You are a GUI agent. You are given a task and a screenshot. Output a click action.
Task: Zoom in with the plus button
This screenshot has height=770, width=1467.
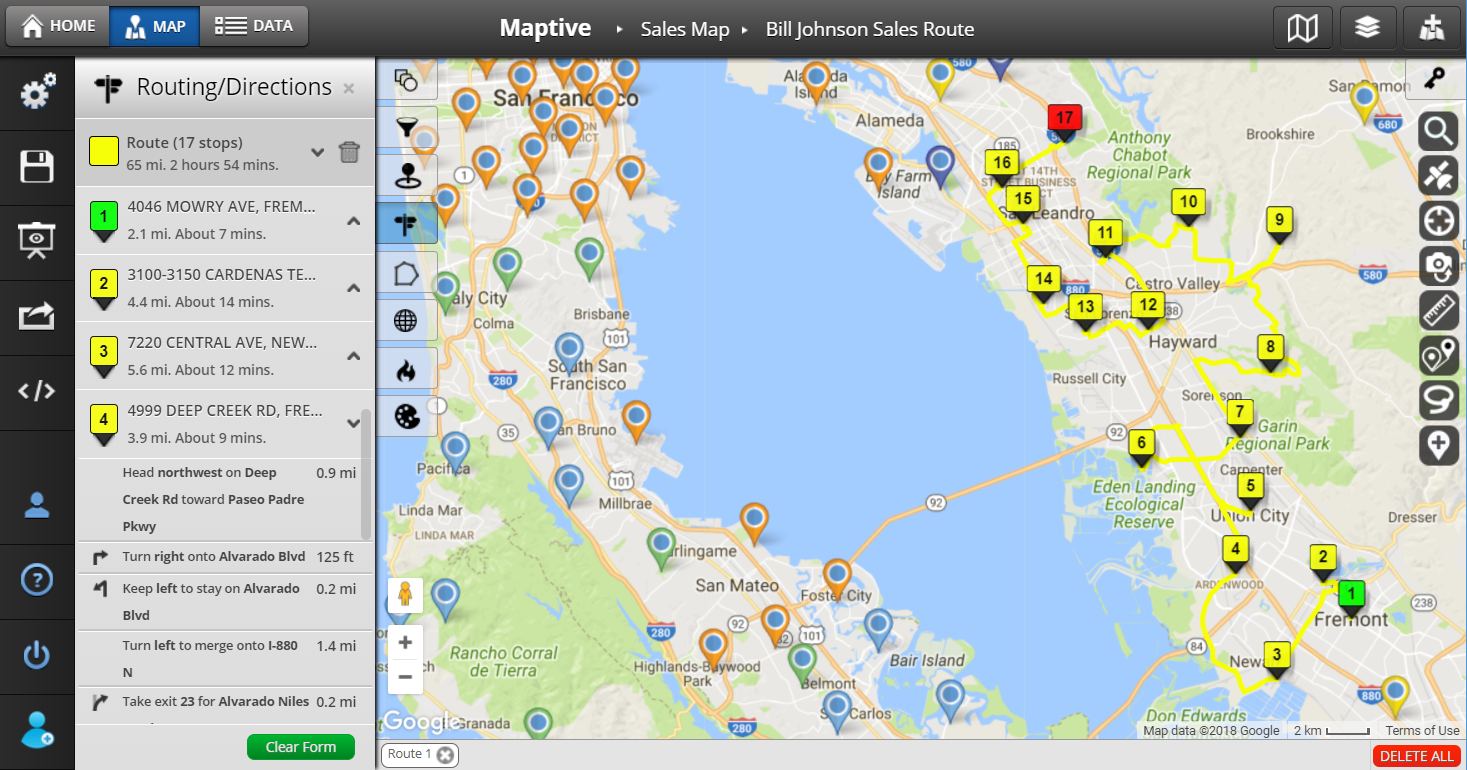coord(405,642)
